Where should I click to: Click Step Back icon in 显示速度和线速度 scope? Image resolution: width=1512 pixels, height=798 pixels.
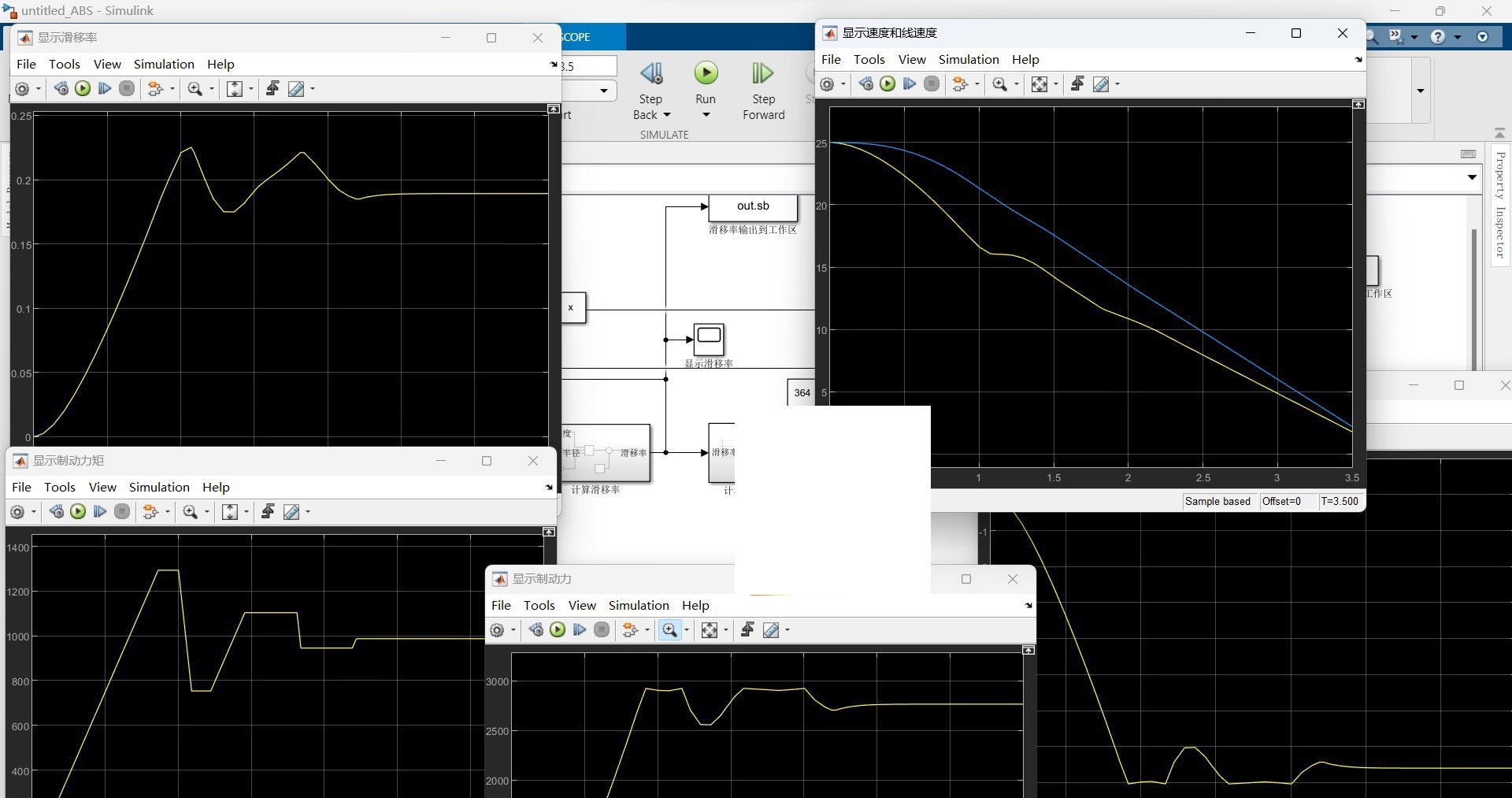pos(865,84)
